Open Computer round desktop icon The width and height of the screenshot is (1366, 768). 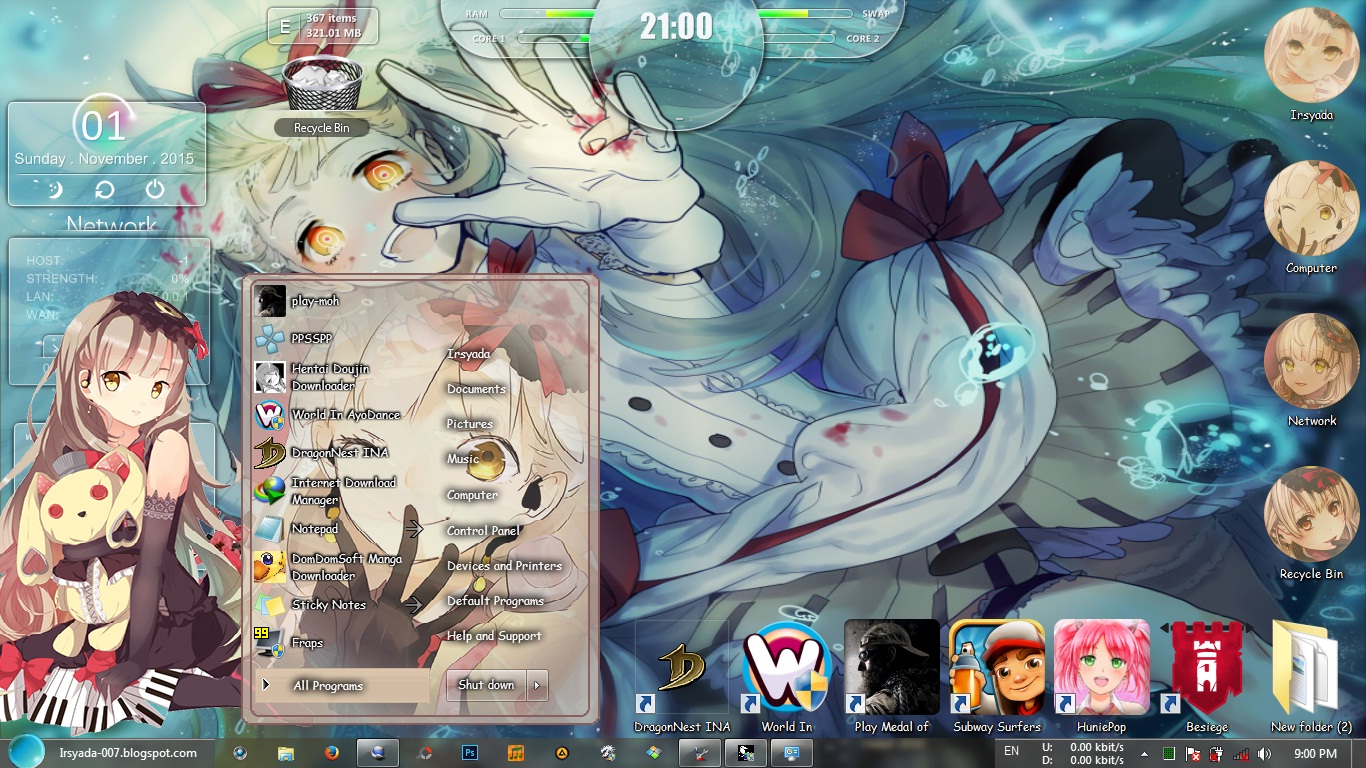click(1311, 217)
